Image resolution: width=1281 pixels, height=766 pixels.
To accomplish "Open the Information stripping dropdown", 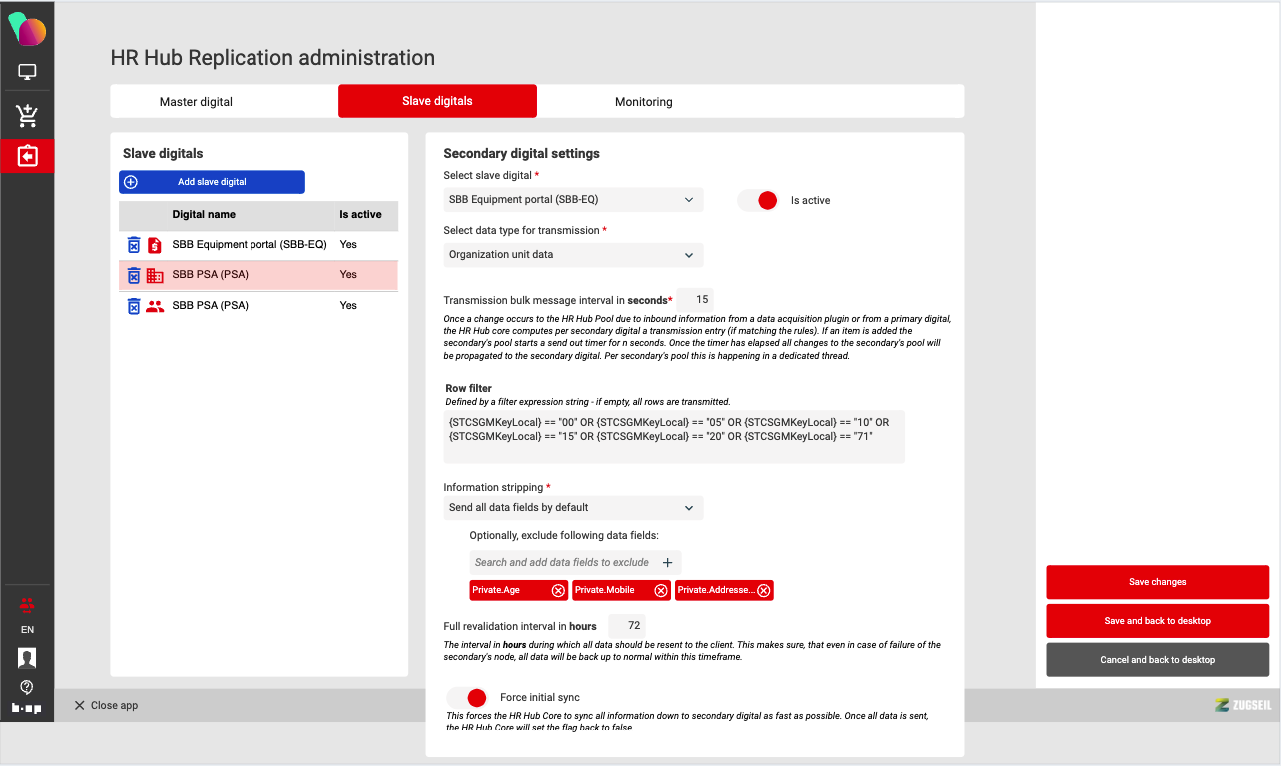I will 573,508.
